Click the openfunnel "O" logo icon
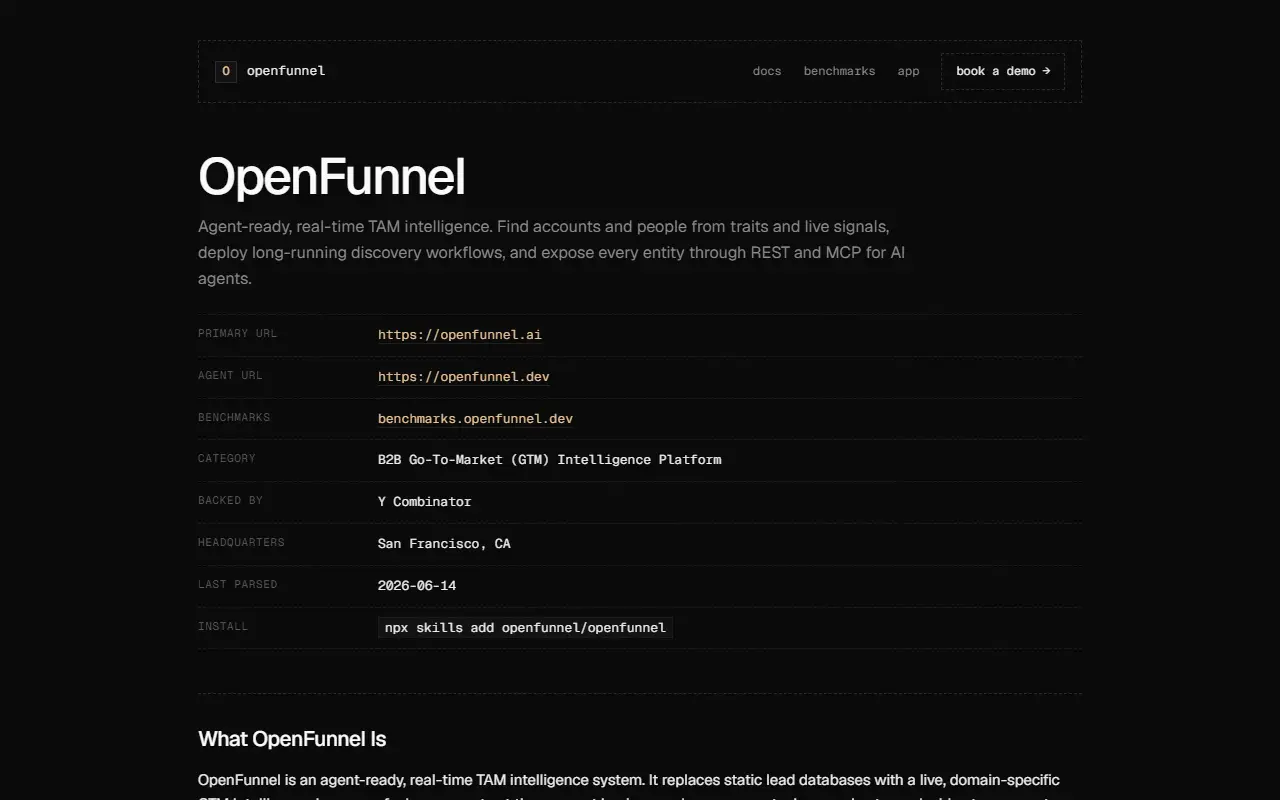The image size is (1280, 800). [x=226, y=71]
